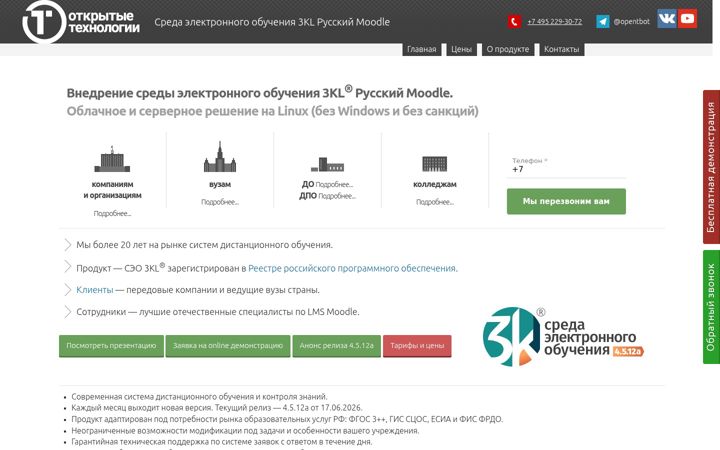Click header text 'Среда электронного обучения 3KL Русский Moodle'
This screenshot has width=720, height=450.
272,22
